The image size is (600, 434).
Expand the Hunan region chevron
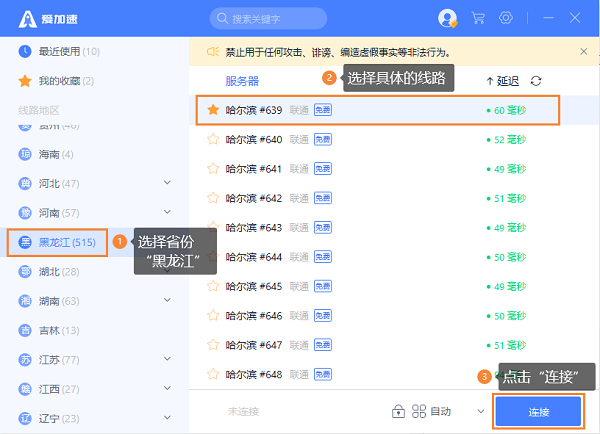(x=167, y=300)
